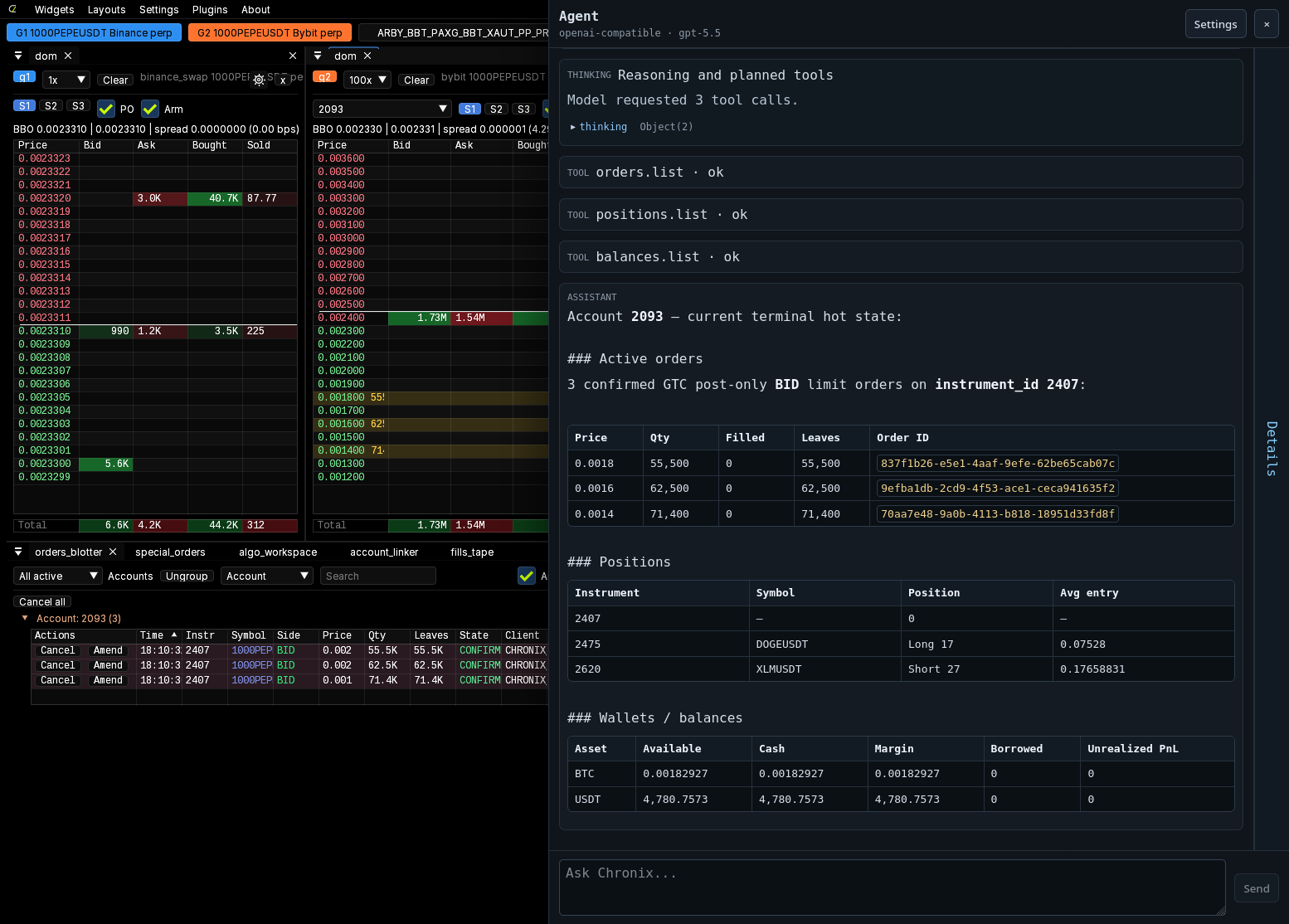Viewport: 1289px width, 924px height.
Task: Toggle the checkbox right of the Search field
Action: pyautogui.click(x=527, y=576)
